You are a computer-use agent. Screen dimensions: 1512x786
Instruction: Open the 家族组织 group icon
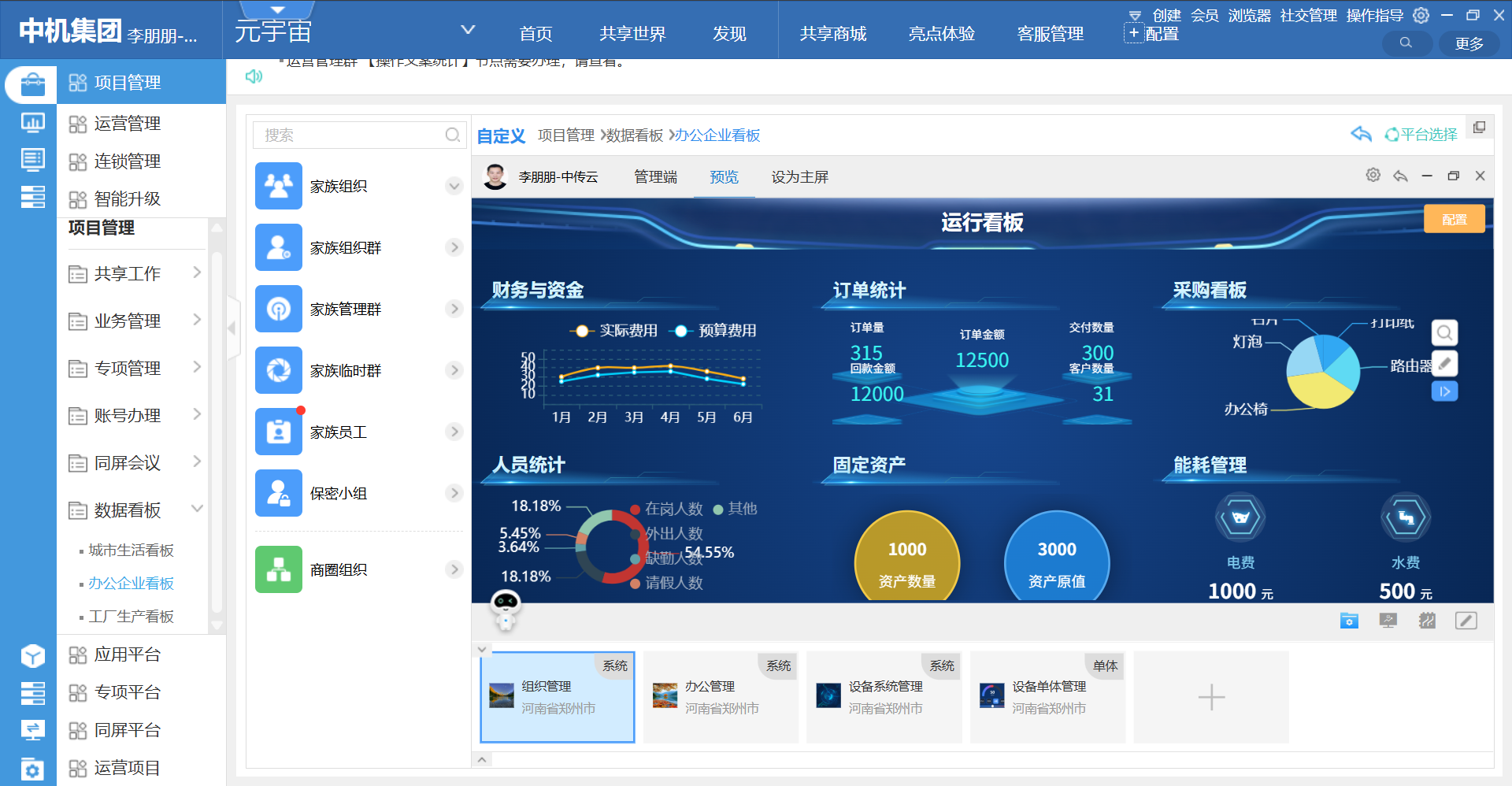(278, 186)
